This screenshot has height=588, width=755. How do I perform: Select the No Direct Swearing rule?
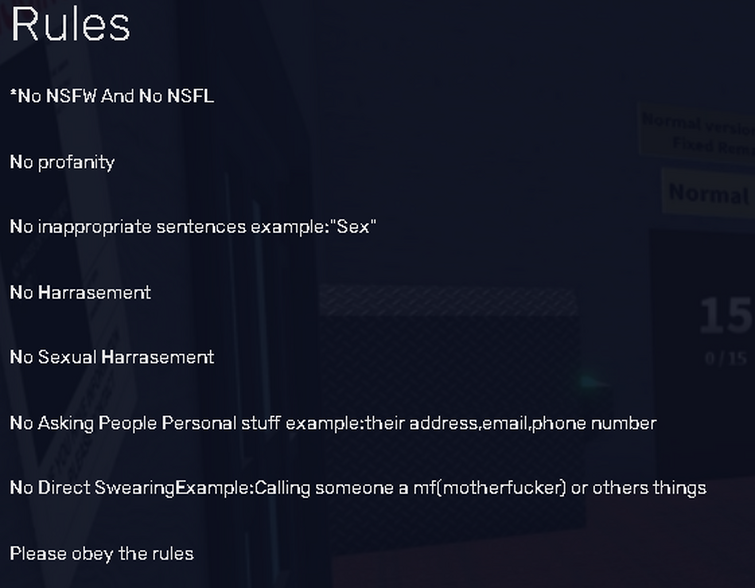[358, 488]
